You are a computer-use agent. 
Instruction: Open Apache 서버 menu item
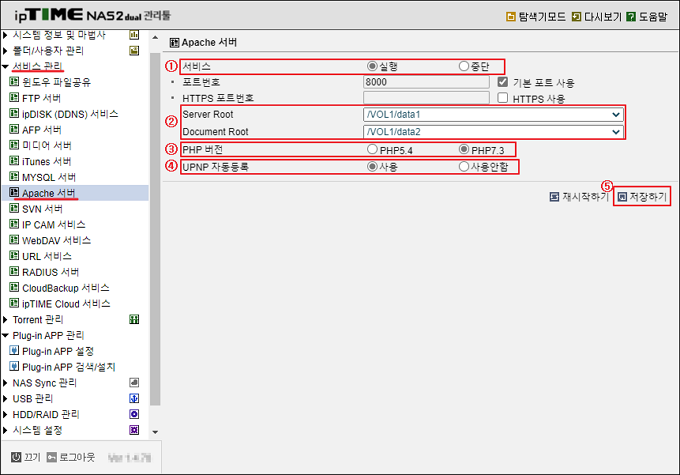(49, 193)
